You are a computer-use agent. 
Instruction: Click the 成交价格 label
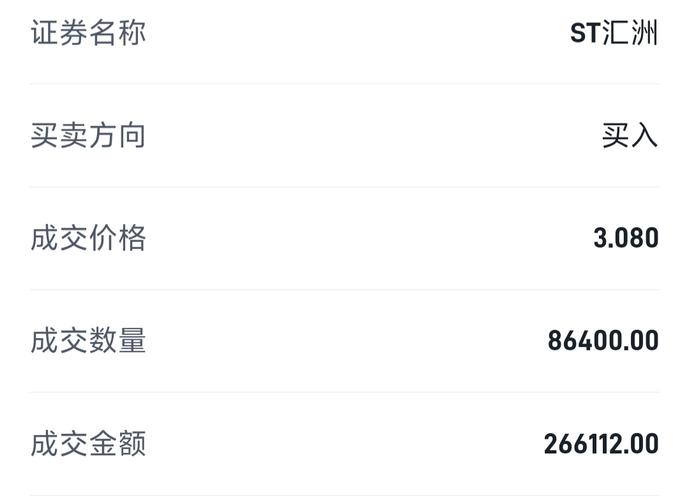pos(88,238)
